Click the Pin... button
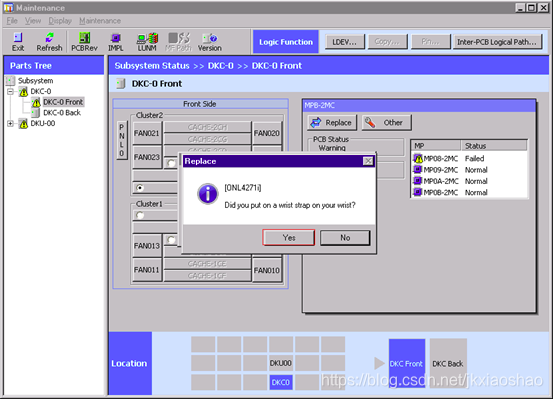This screenshot has width=553, height=399. 431,42
